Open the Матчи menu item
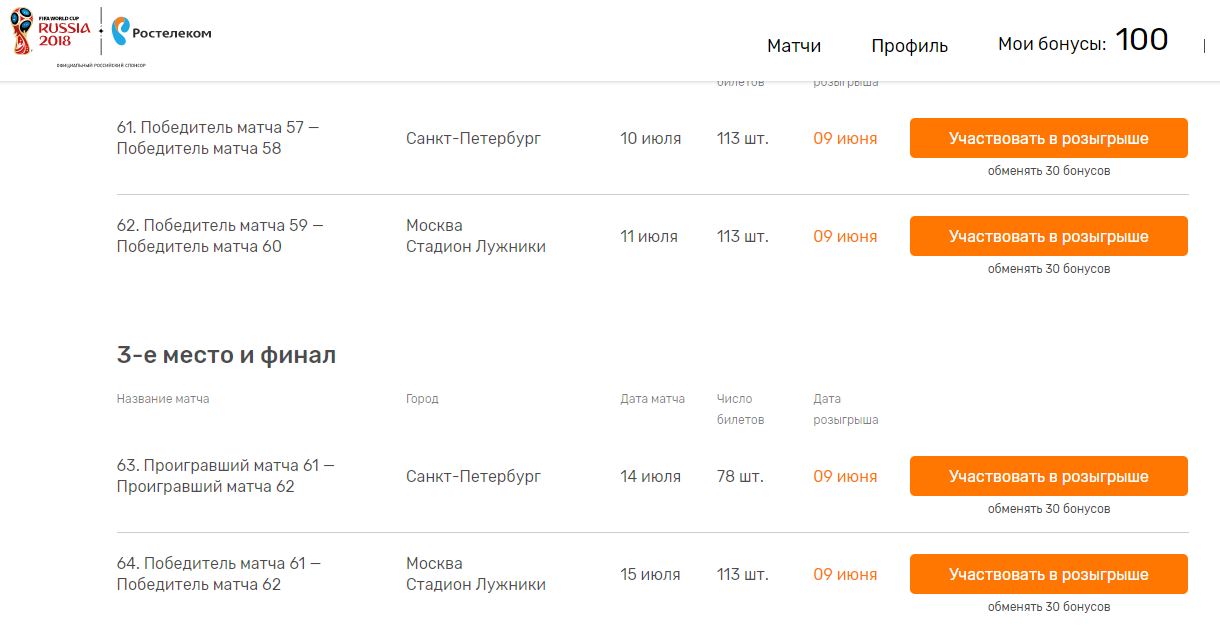 pyautogui.click(x=794, y=45)
